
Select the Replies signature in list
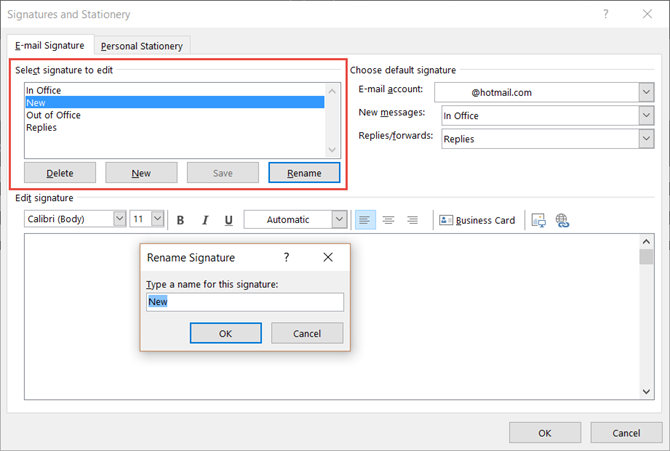tap(175, 127)
